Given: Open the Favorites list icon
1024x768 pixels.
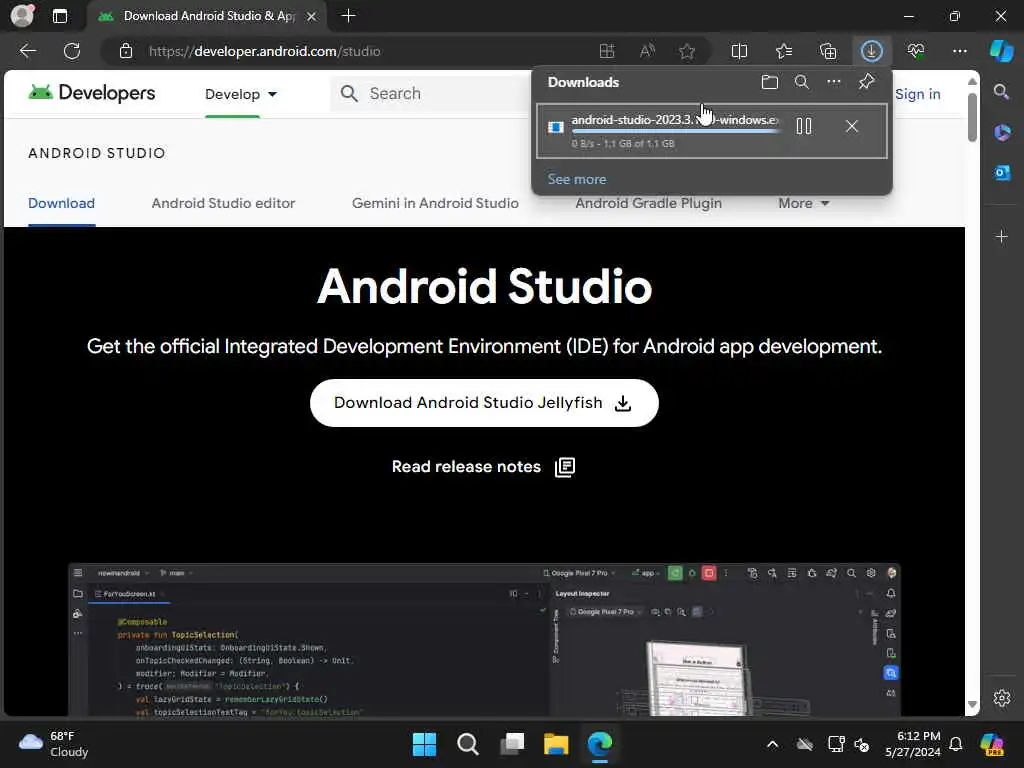Looking at the screenshot, I should (784, 51).
